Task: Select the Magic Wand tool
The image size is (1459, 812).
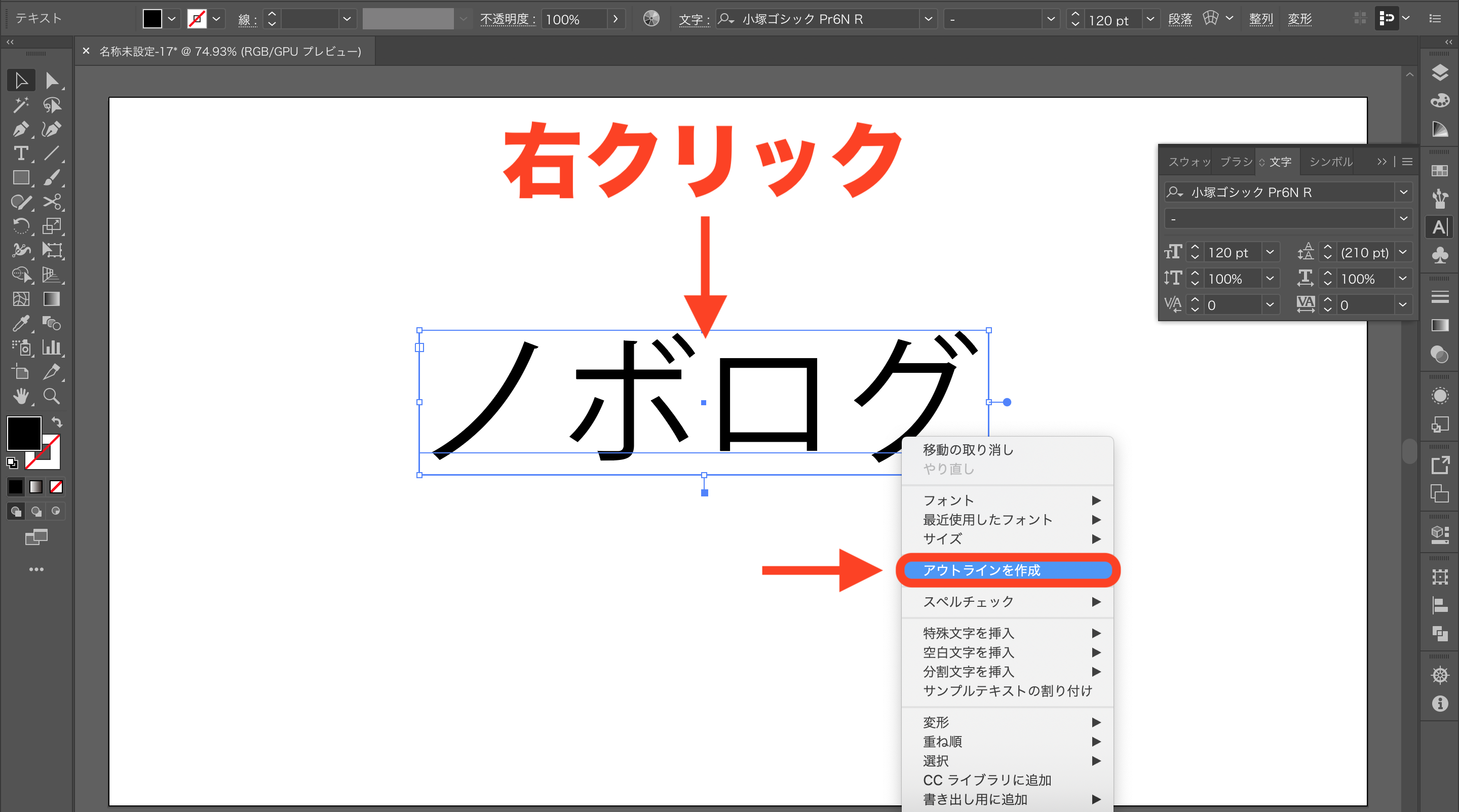Action: (x=21, y=105)
